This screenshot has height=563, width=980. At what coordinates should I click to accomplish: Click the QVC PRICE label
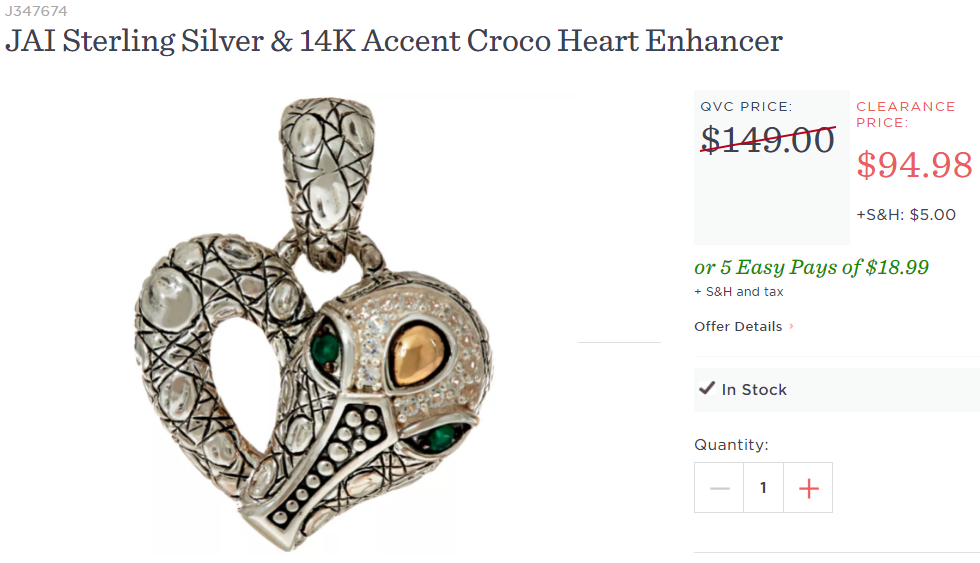pos(745,106)
